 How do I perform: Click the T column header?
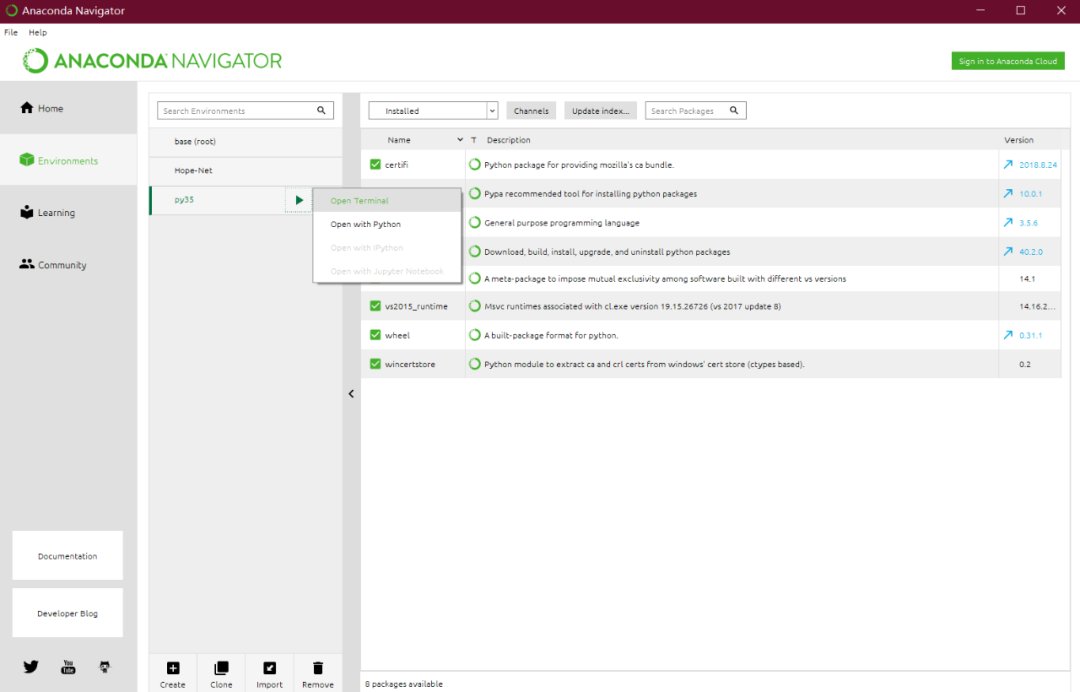point(474,140)
